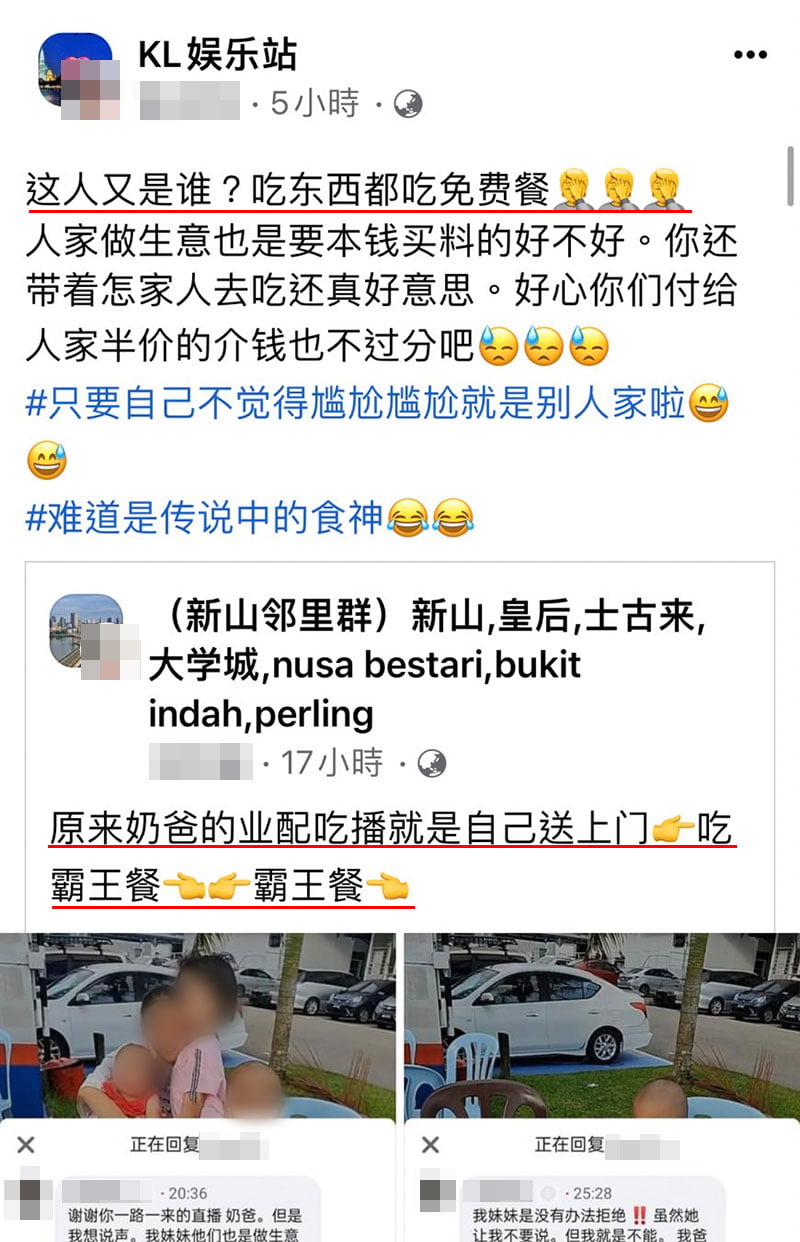The width and height of the screenshot is (800, 1242).
Task: Click the 5小時 post timestamp
Action: (315, 103)
